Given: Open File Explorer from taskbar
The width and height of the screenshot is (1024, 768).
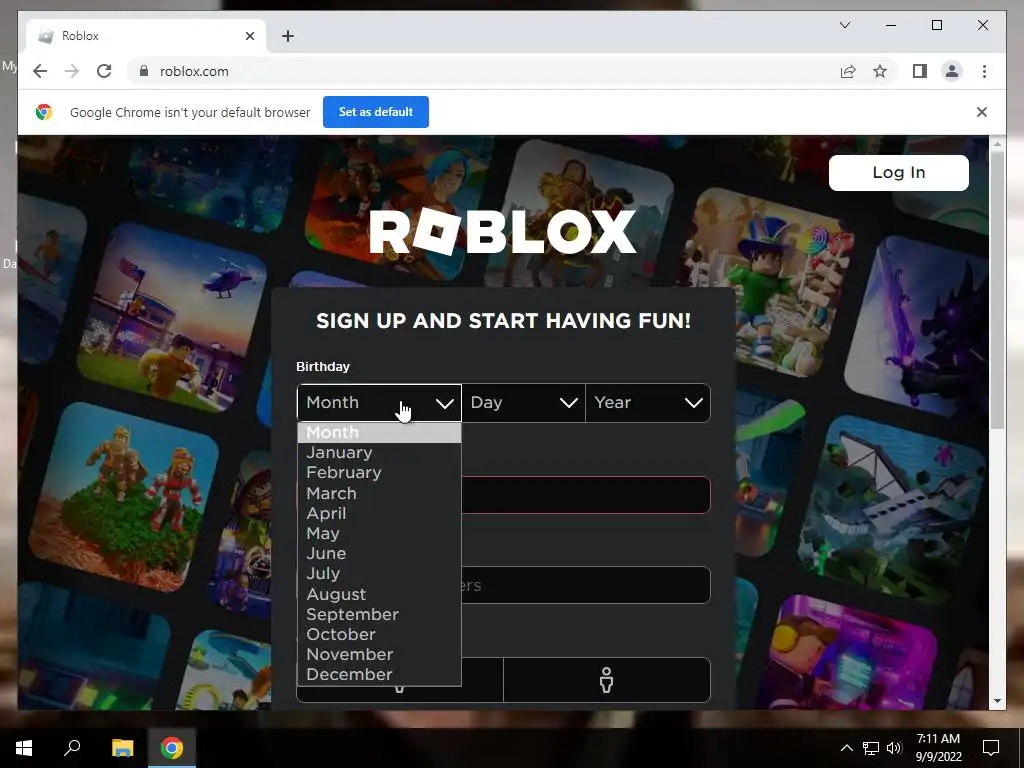Looking at the screenshot, I should 122,748.
